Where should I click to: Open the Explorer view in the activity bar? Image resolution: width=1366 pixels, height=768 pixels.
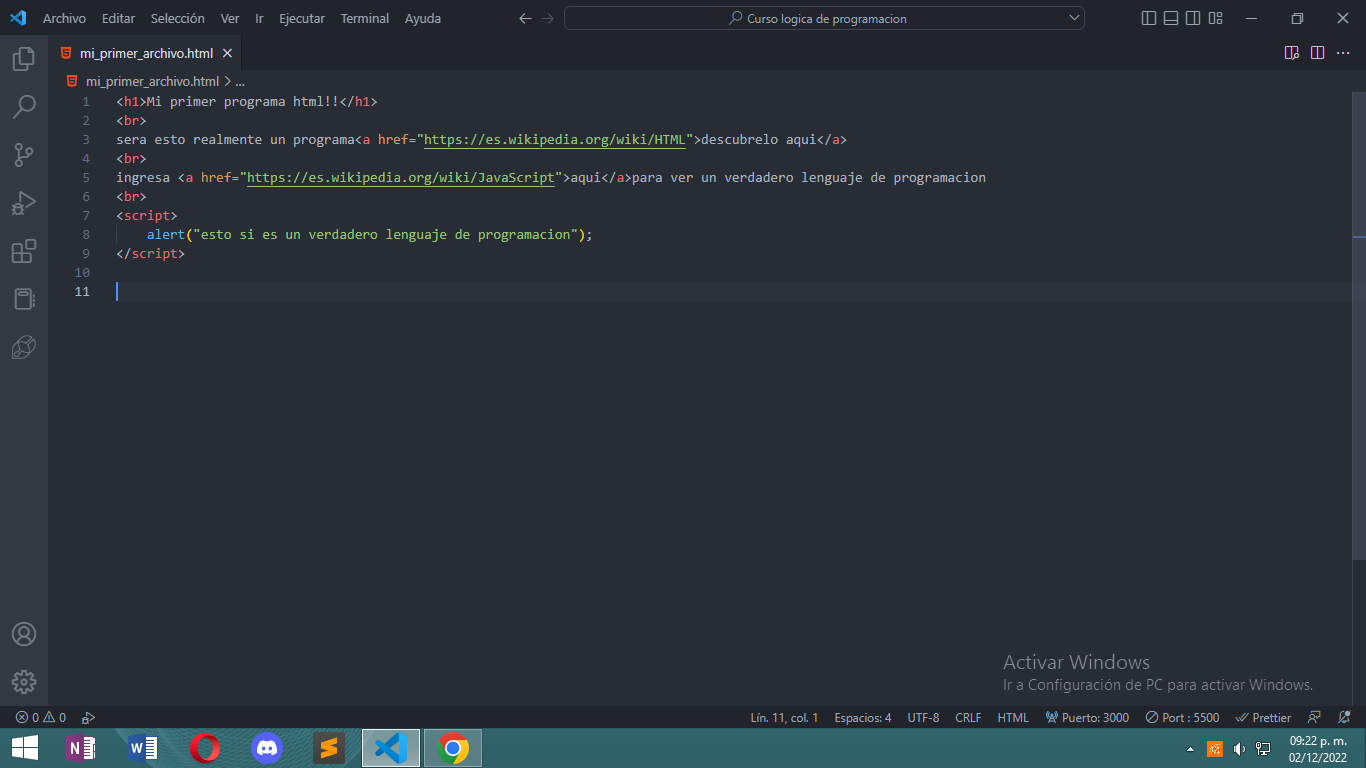(24, 59)
